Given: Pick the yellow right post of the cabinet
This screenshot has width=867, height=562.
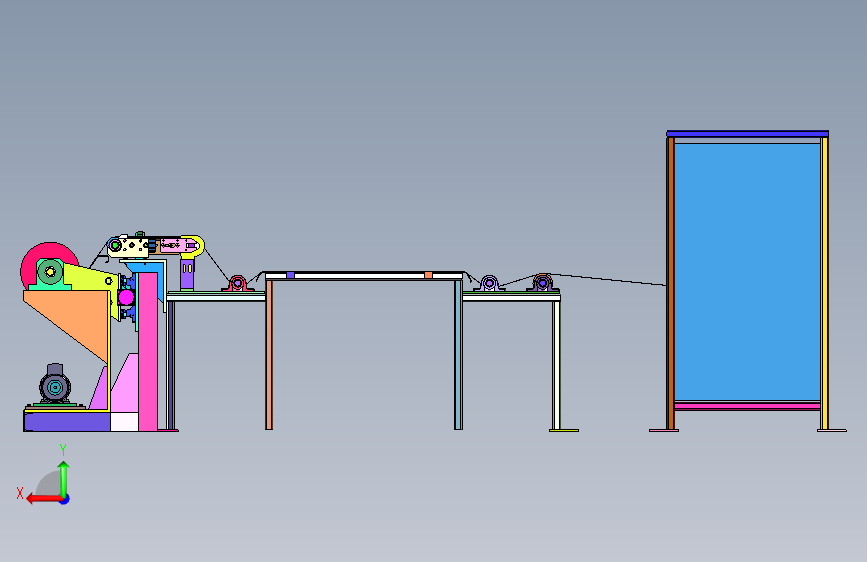Looking at the screenshot, I should point(824,283).
